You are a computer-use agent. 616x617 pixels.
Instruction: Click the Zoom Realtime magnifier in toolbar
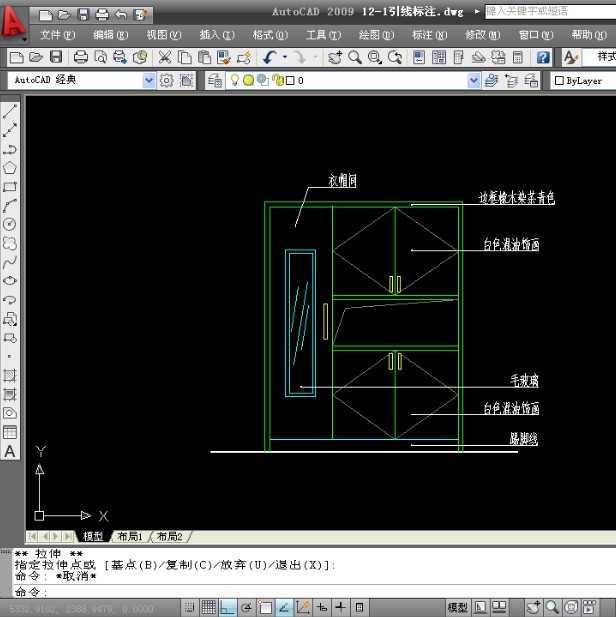click(355, 57)
